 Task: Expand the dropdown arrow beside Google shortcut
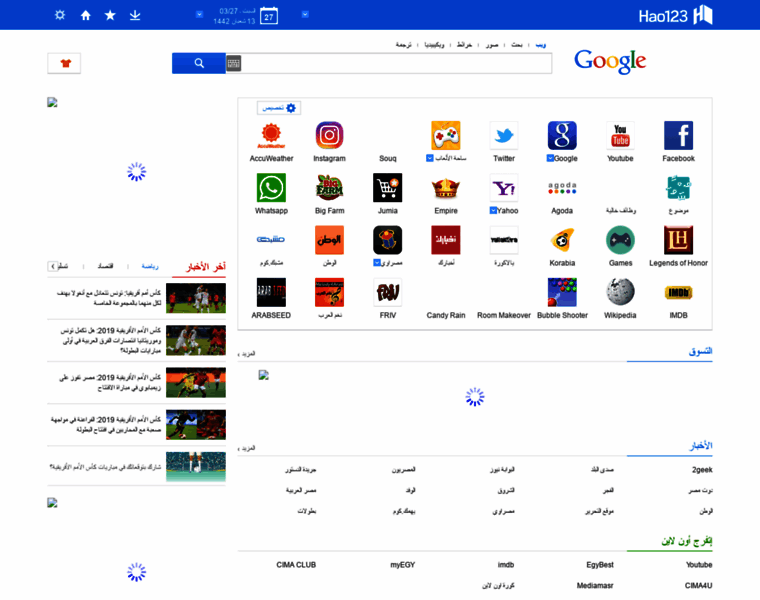[x=550, y=158]
